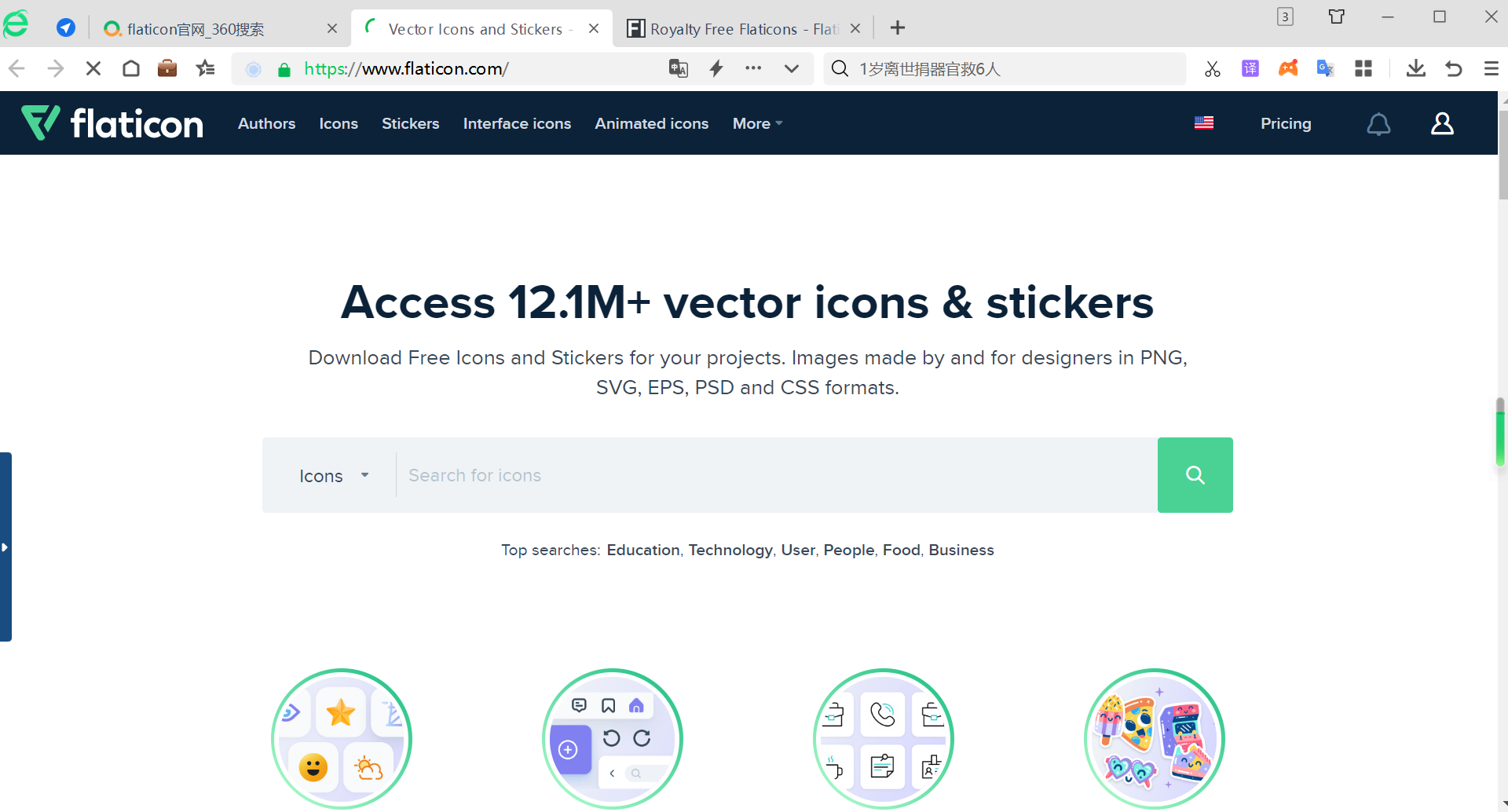1508x812 pixels.
Task: Expand the More navigation dropdown
Action: [758, 124]
